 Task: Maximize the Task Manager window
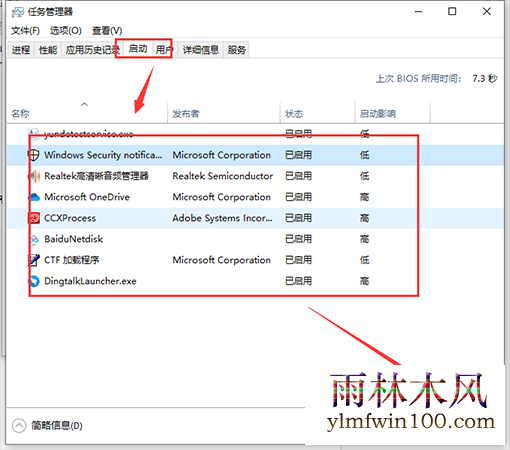[452, 12]
